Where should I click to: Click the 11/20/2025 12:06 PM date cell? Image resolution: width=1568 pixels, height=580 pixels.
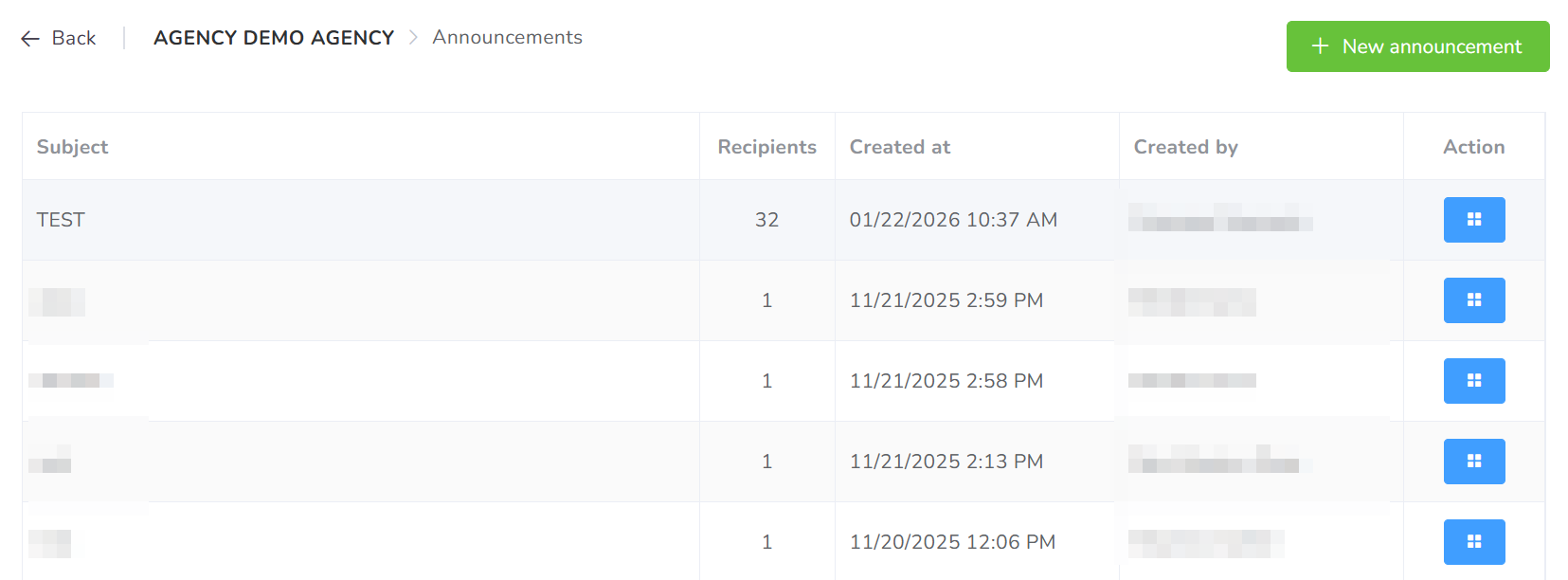pos(952,542)
